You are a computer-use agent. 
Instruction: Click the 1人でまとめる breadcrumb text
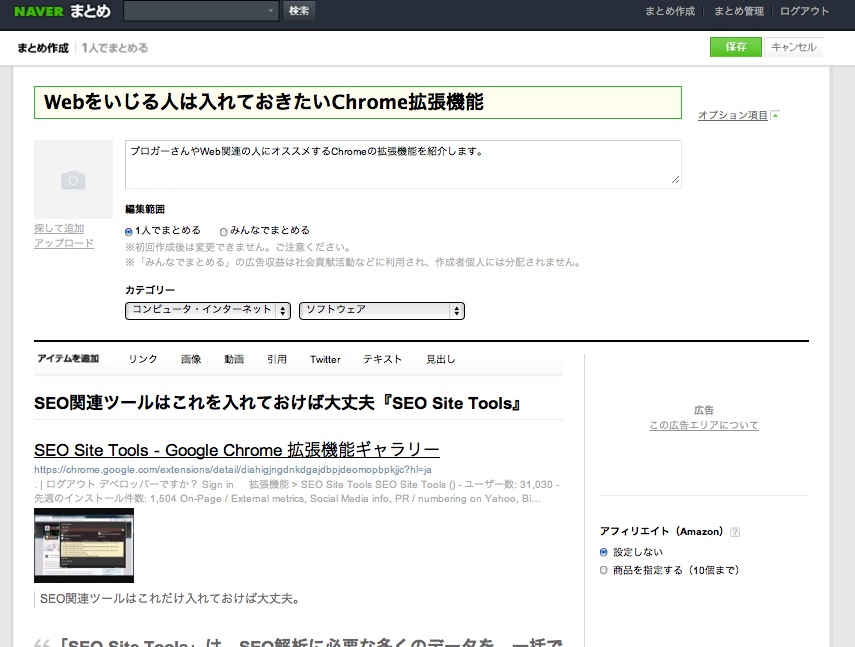coord(115,48)
